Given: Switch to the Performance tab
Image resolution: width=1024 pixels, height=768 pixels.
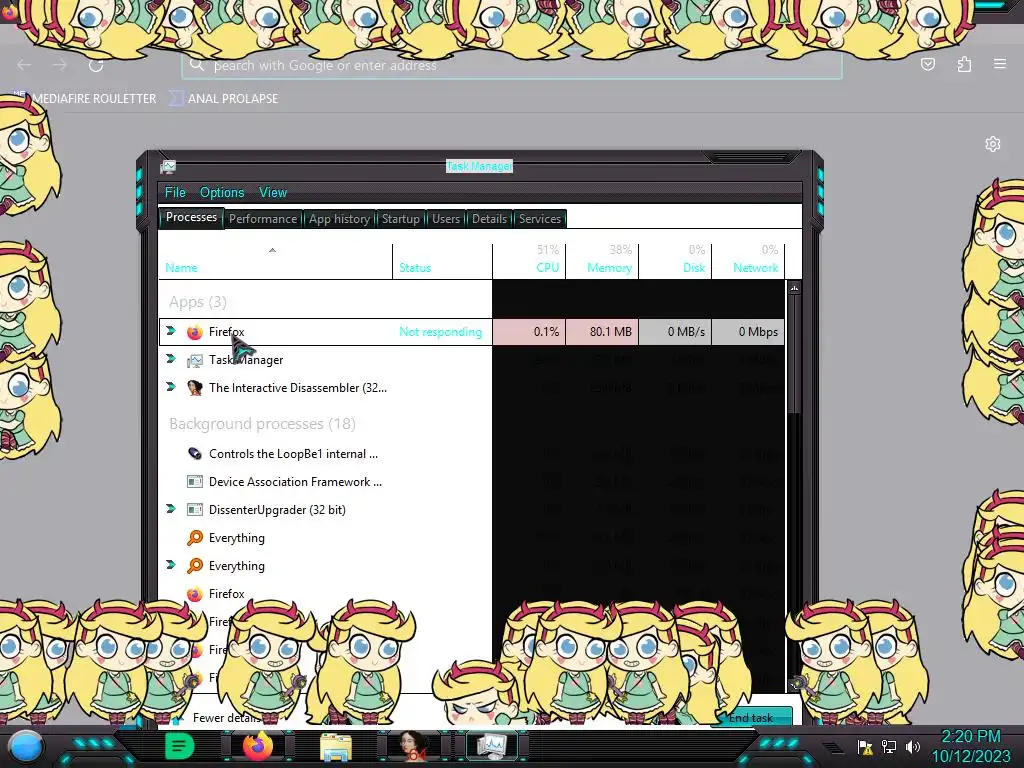Looking at the screenshot, I should click(263, 219).
